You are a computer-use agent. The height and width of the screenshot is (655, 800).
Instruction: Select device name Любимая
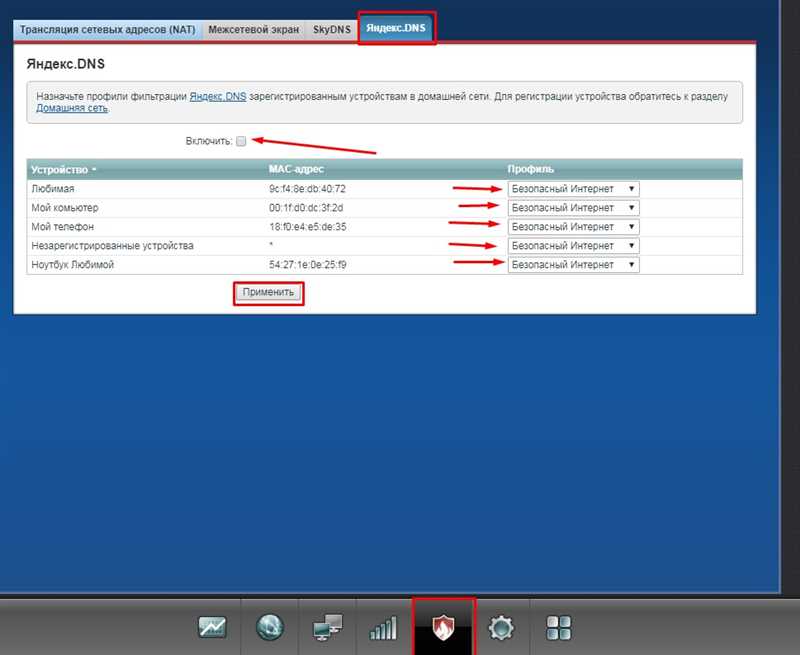[53, 189]
